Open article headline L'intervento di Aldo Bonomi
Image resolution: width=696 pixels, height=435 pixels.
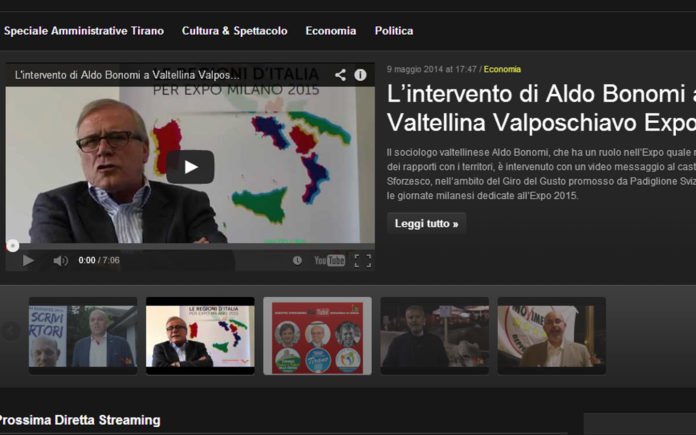tap(541, 108)
